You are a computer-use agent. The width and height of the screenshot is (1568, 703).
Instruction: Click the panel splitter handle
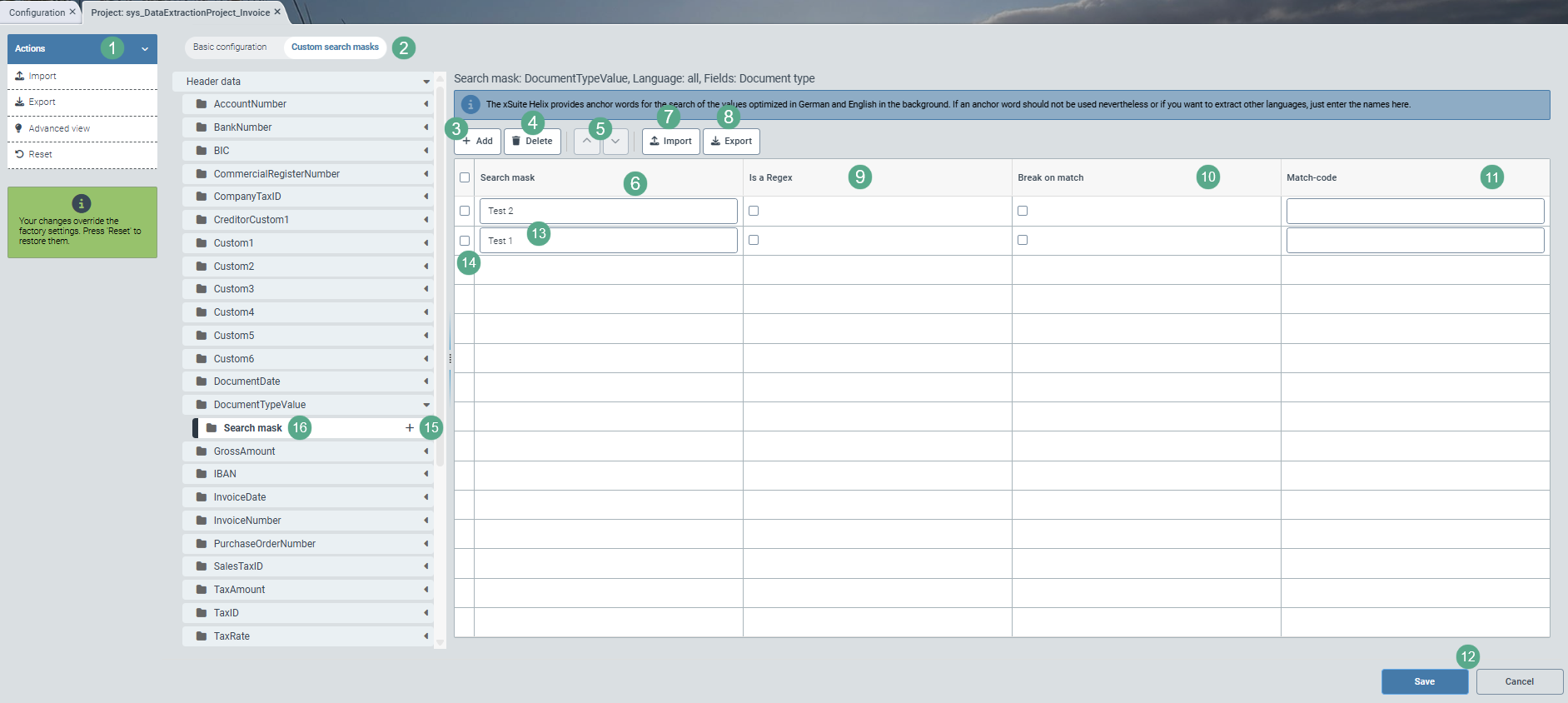point(450,359)
